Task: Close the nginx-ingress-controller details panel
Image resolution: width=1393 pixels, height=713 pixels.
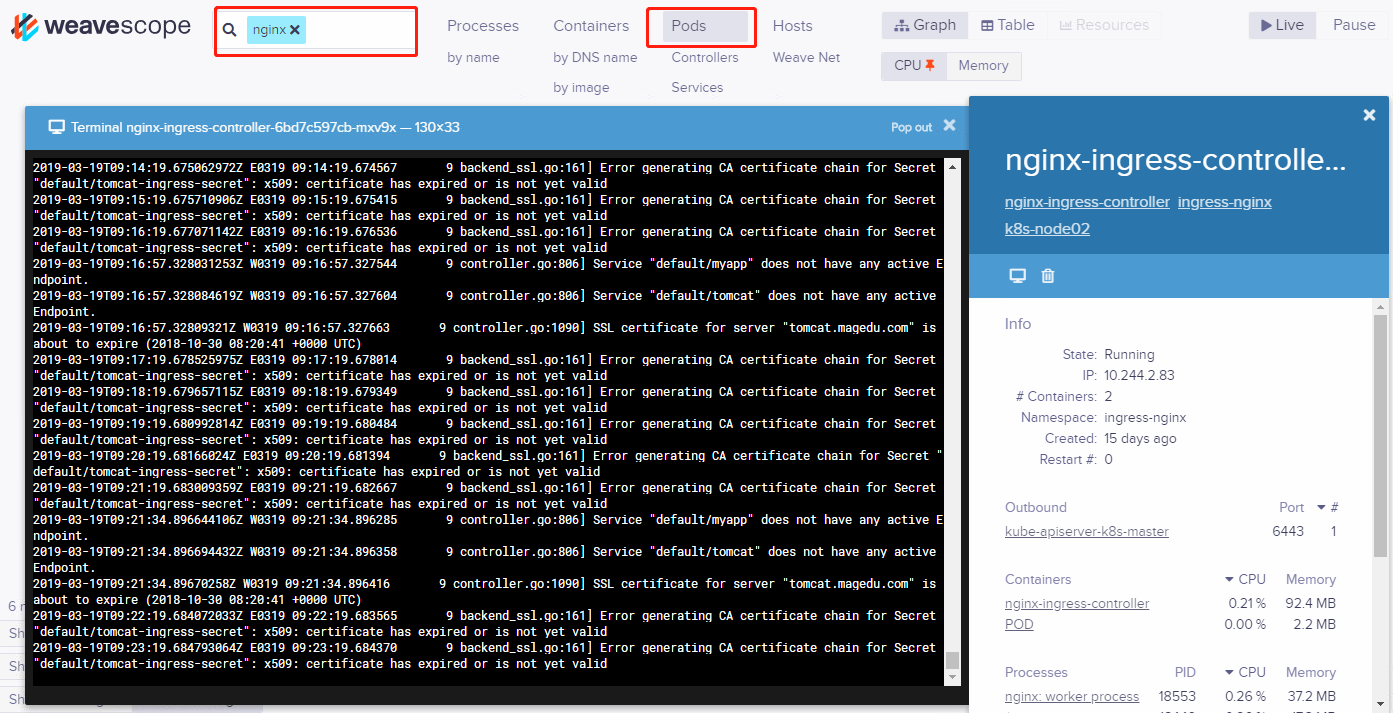Action: click(1369, 116)
